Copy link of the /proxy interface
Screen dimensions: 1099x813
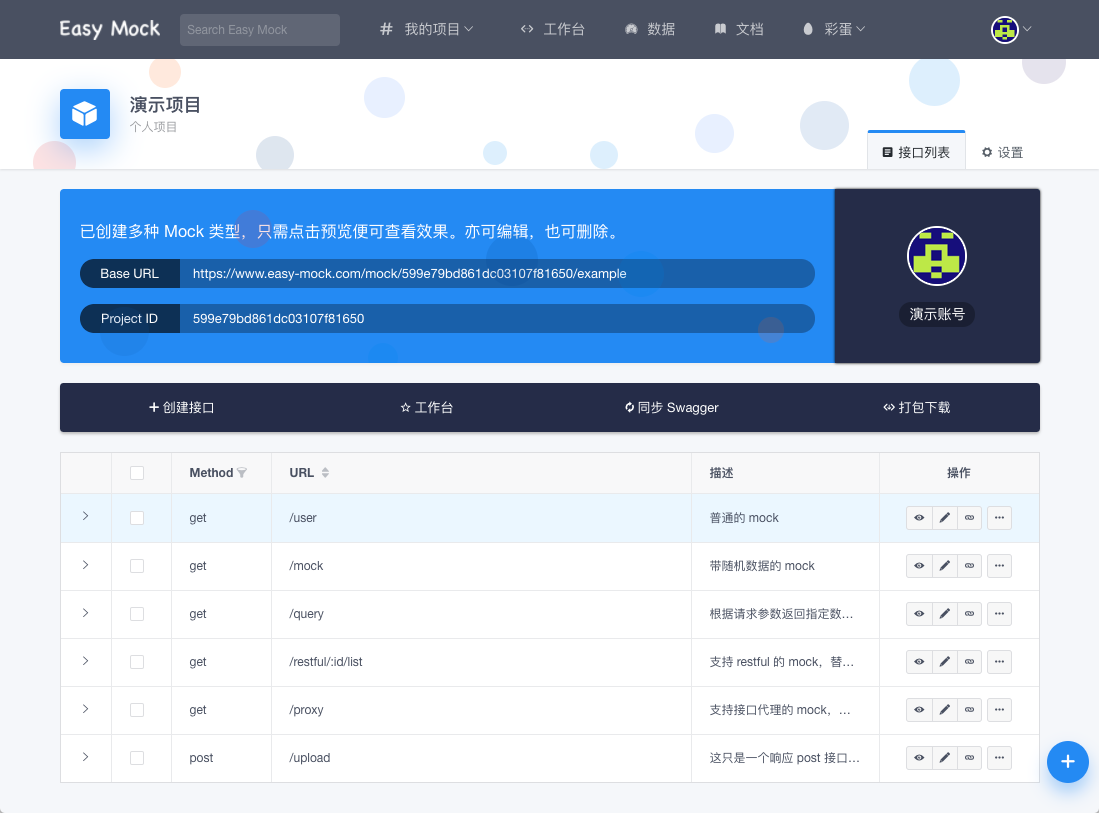969,710
